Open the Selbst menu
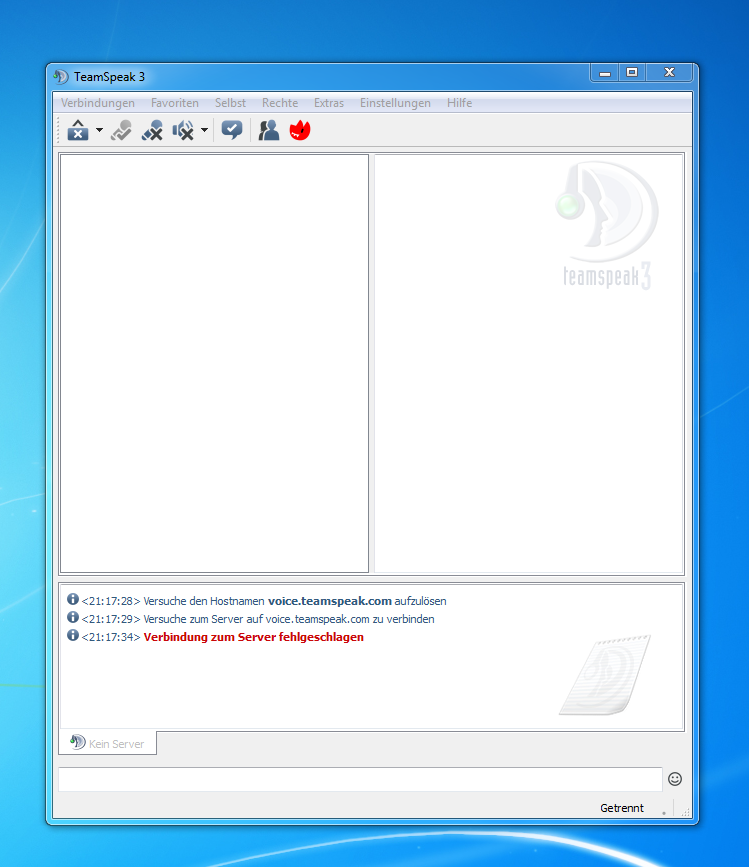This screenshot has height=867, width=749. [x=230, y=103]
